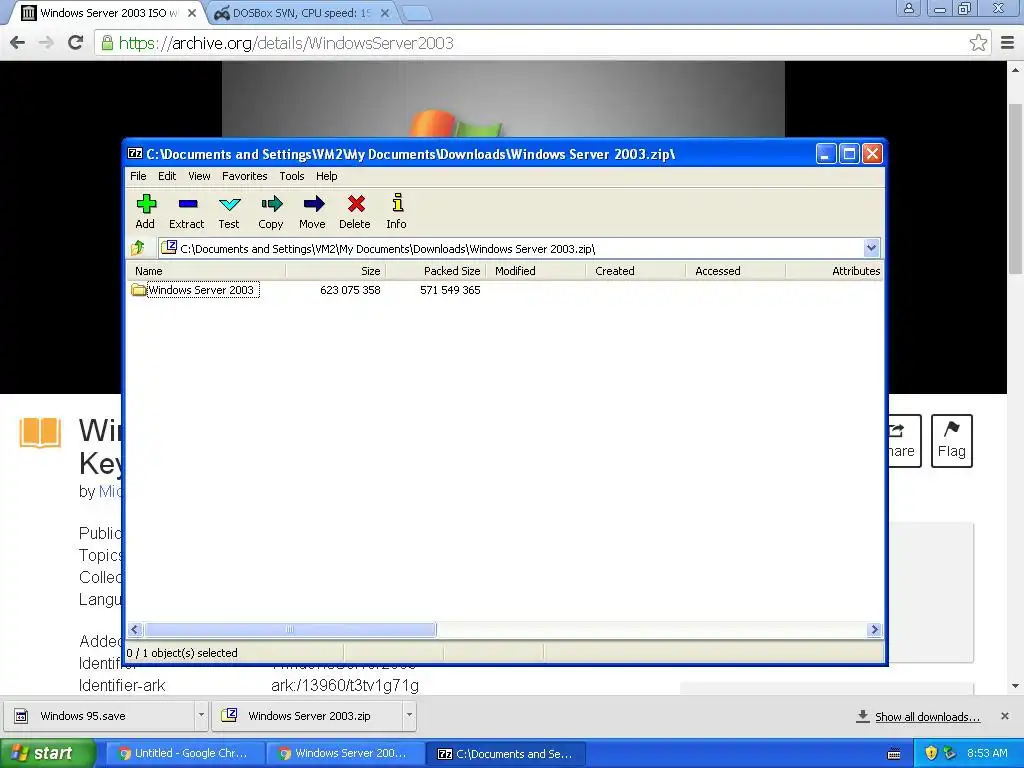Sort by the Name column header
Screen dimensions: 1024x768
(x=206, y=271)
